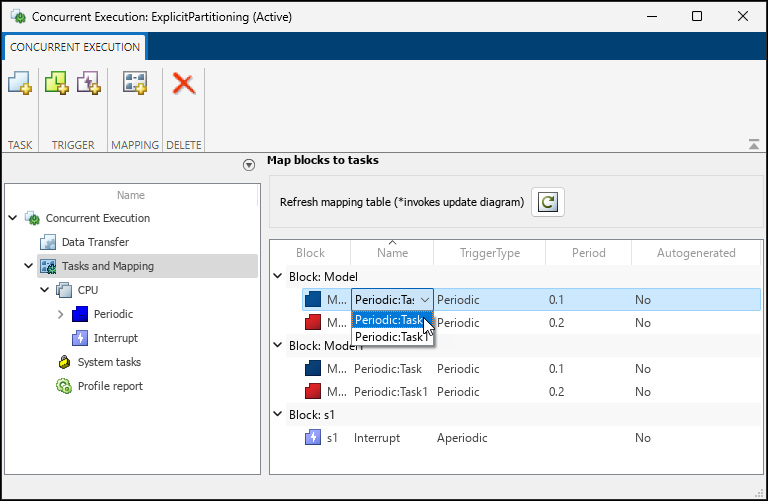Click the Period column header
Screen dimensions: 768x501
588,253
